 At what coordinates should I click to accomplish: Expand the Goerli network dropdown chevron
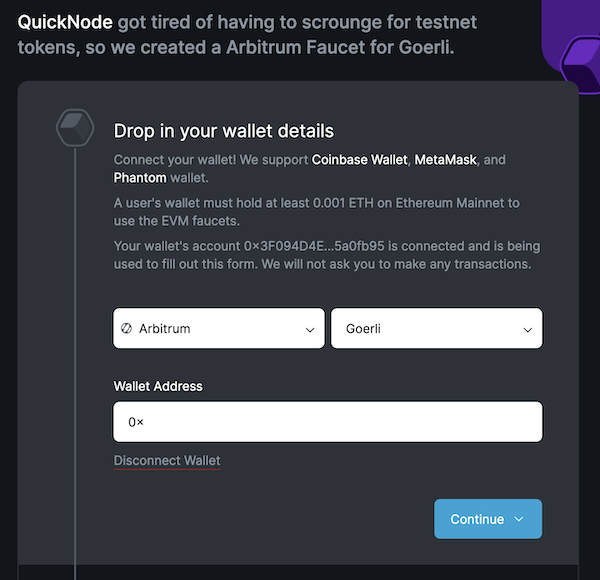click(x=527, y=329)
